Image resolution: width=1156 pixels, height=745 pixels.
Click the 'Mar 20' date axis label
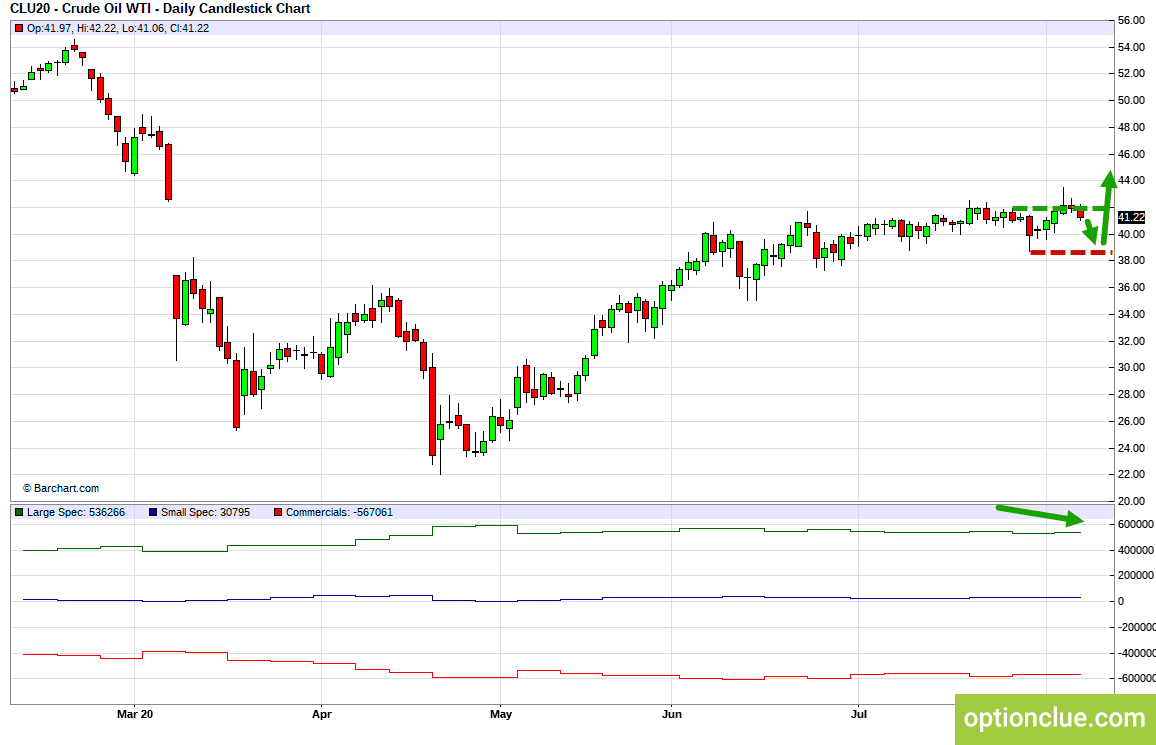[135, 714]
